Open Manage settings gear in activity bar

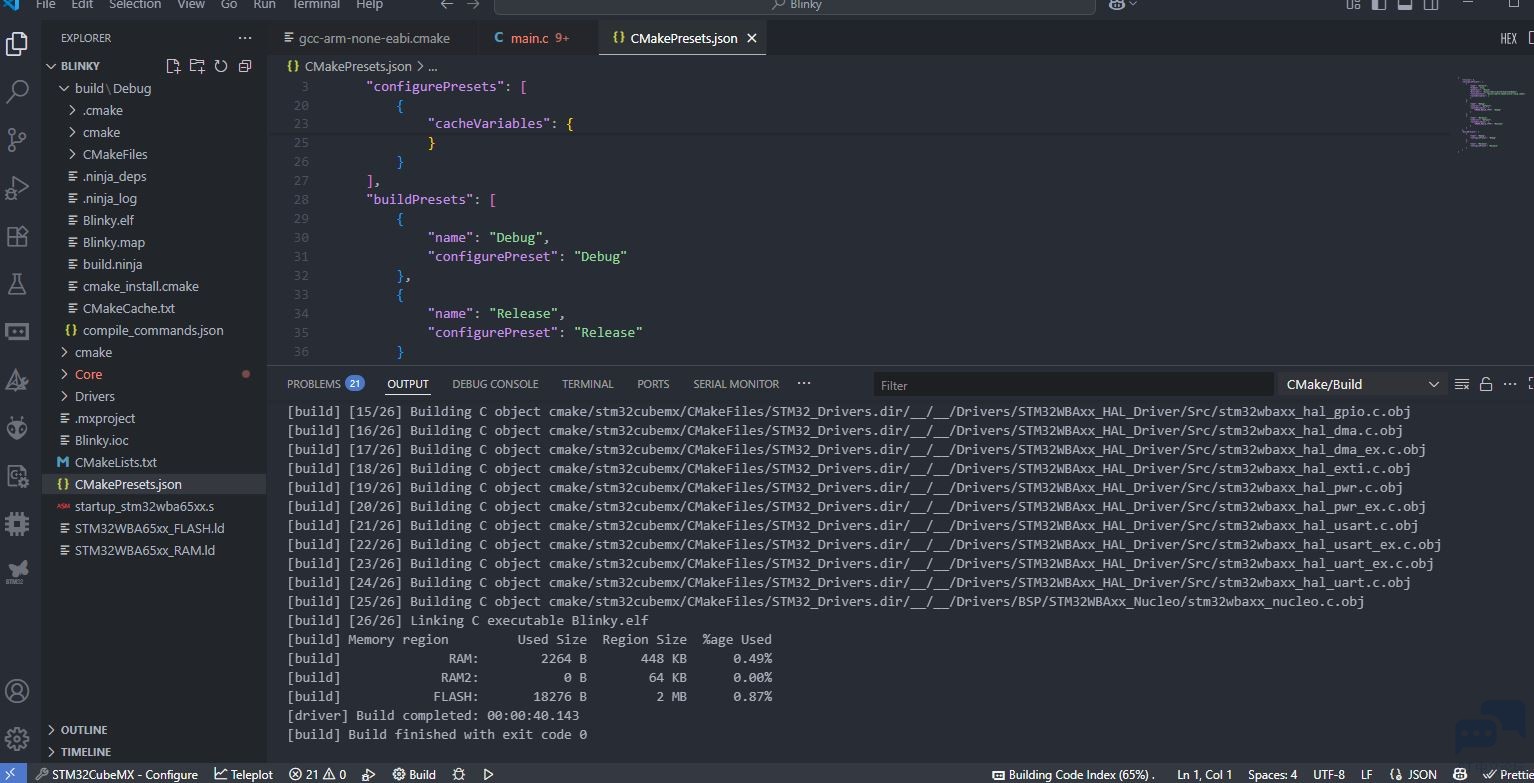click(x=17, y=739)
